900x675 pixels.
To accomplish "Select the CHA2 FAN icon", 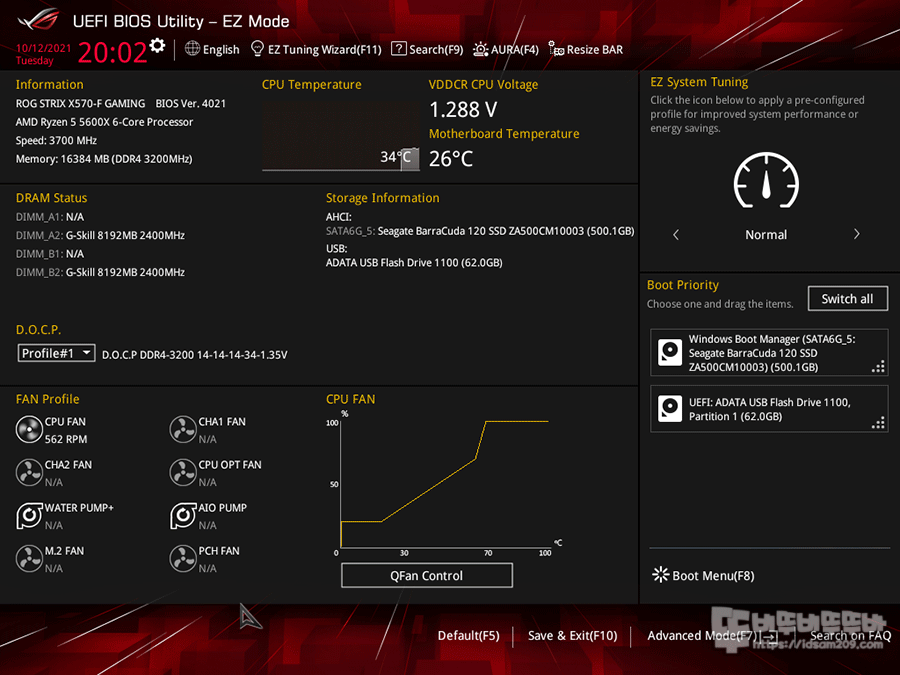I will pyautogui.click(x=29, y=472).
